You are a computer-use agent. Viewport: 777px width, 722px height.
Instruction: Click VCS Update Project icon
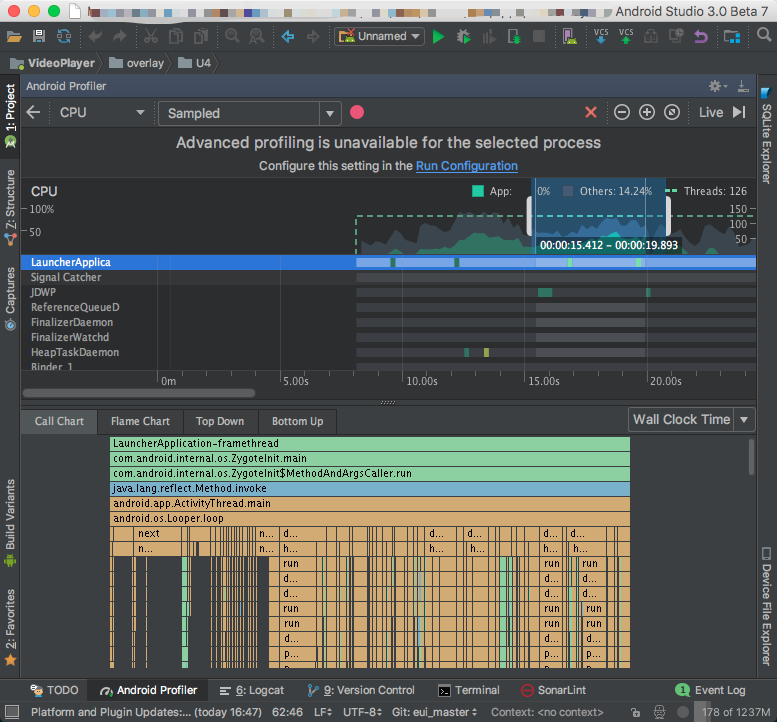601,36
